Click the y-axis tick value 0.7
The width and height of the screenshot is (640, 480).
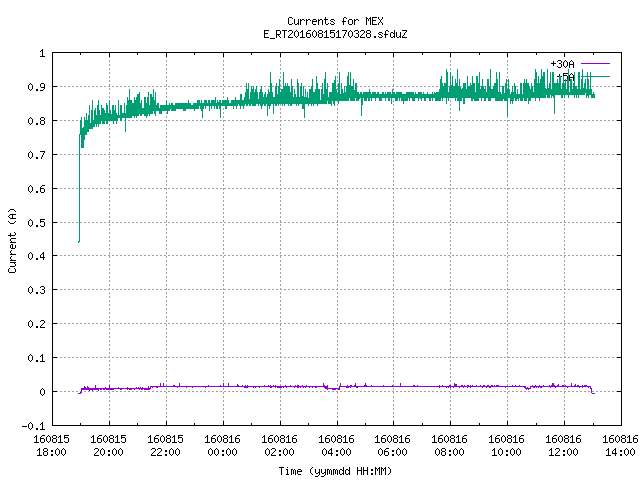36,155
